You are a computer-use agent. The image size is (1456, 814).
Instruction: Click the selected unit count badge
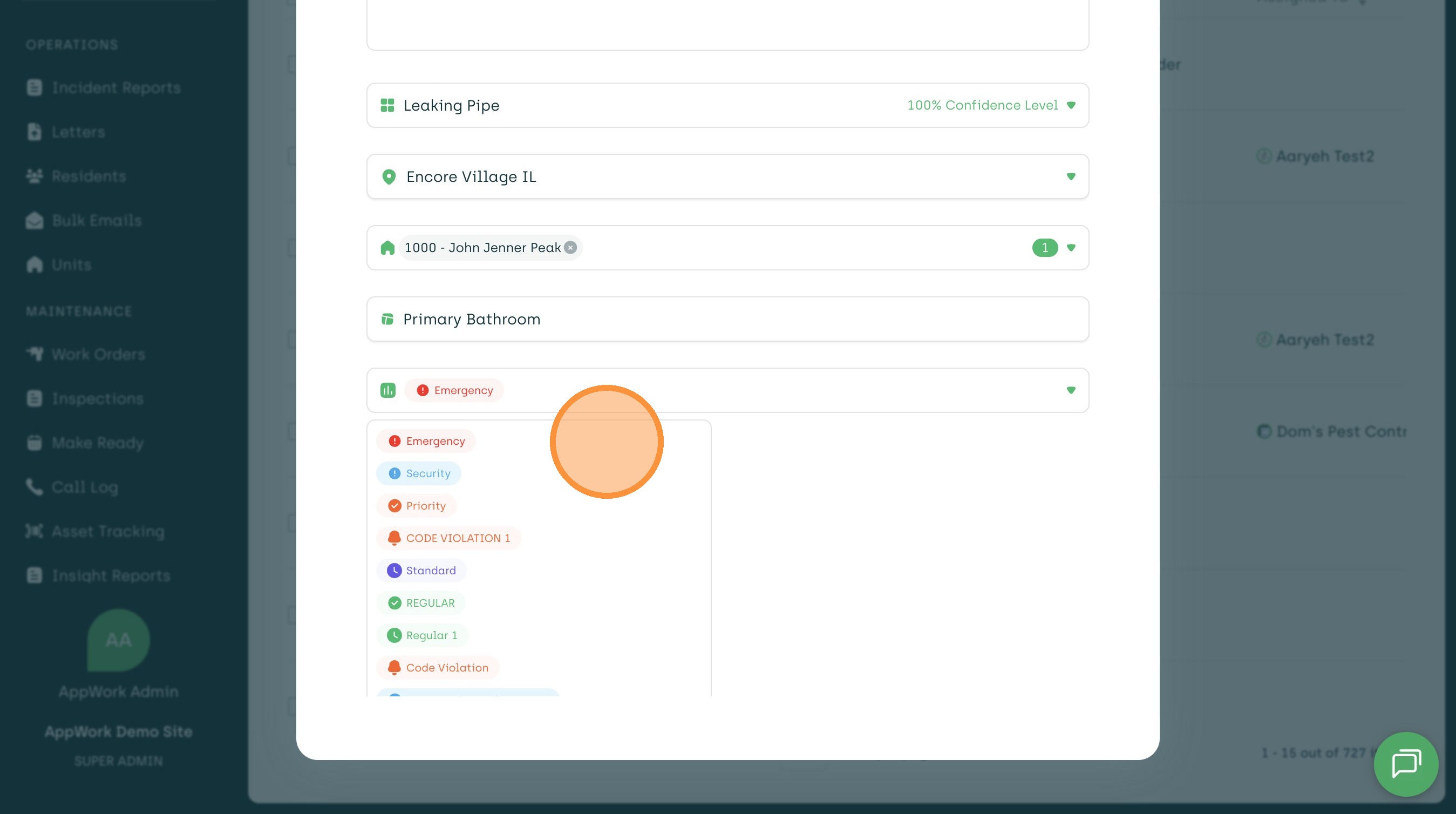(x=1045, y=248)
